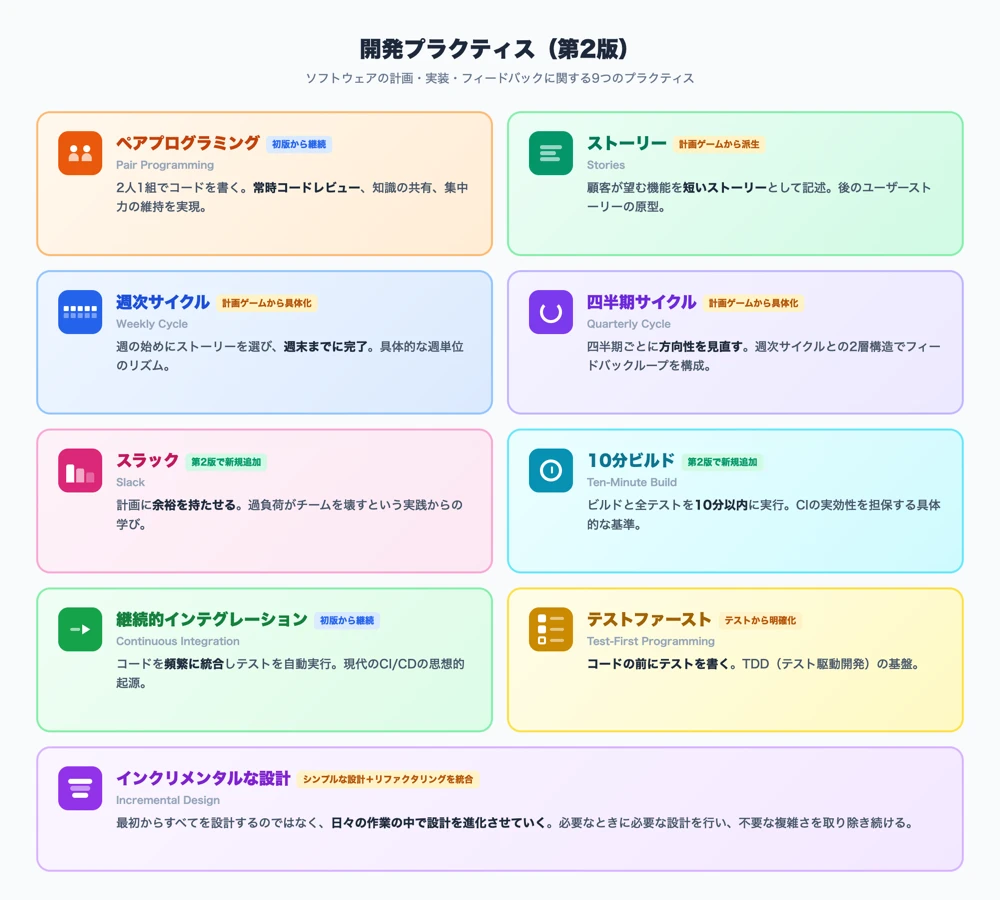Click the シンプルな設計+リファクタリングを統合 badge

[x=388, y=779]
